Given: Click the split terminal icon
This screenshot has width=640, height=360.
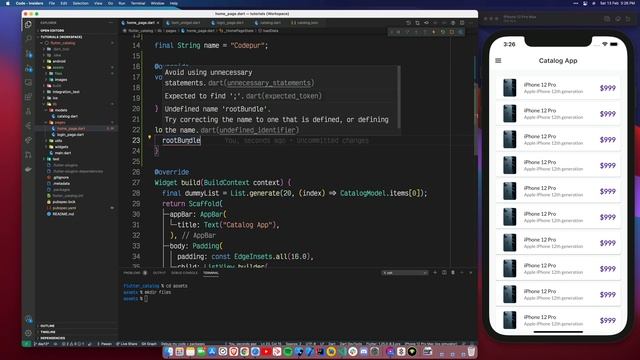Looking at the screenshot, I should tap(444, 272).
